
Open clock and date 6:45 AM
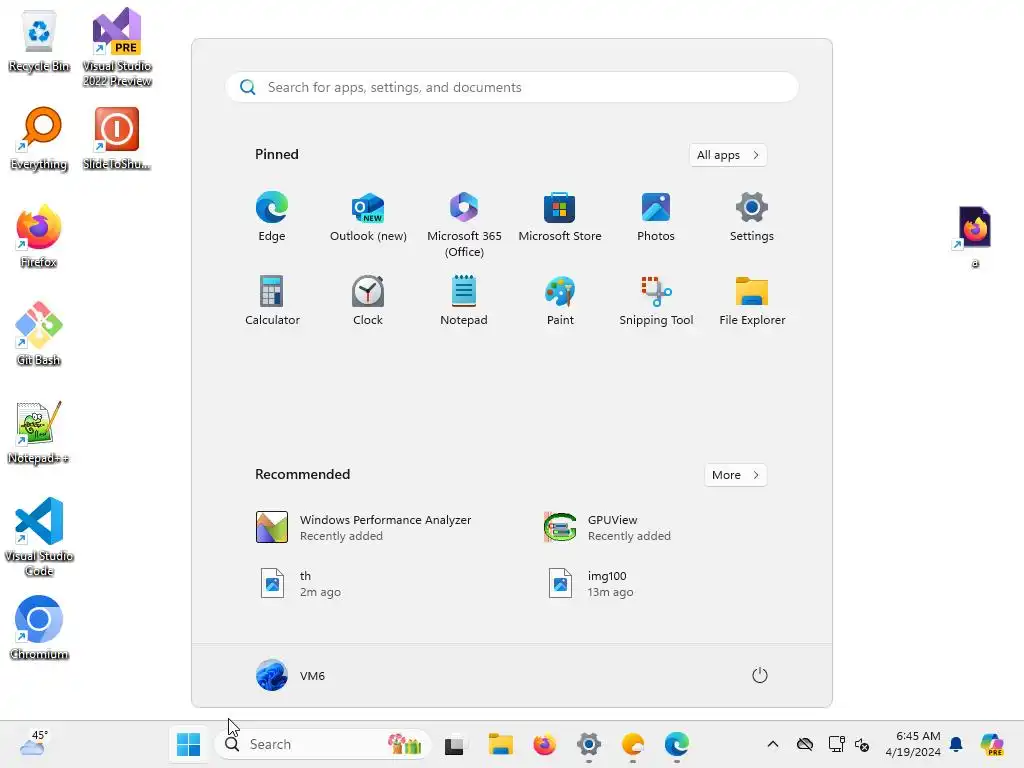click(x=912, y=744)
